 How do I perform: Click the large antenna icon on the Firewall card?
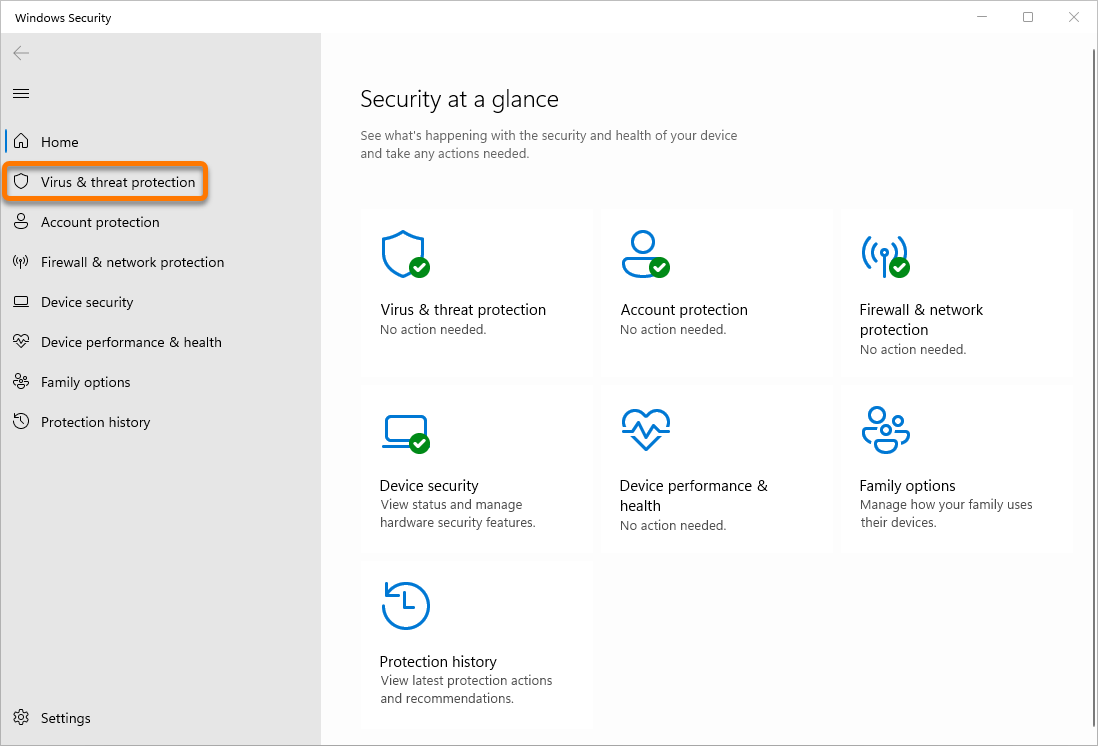[x=885, y=256]
